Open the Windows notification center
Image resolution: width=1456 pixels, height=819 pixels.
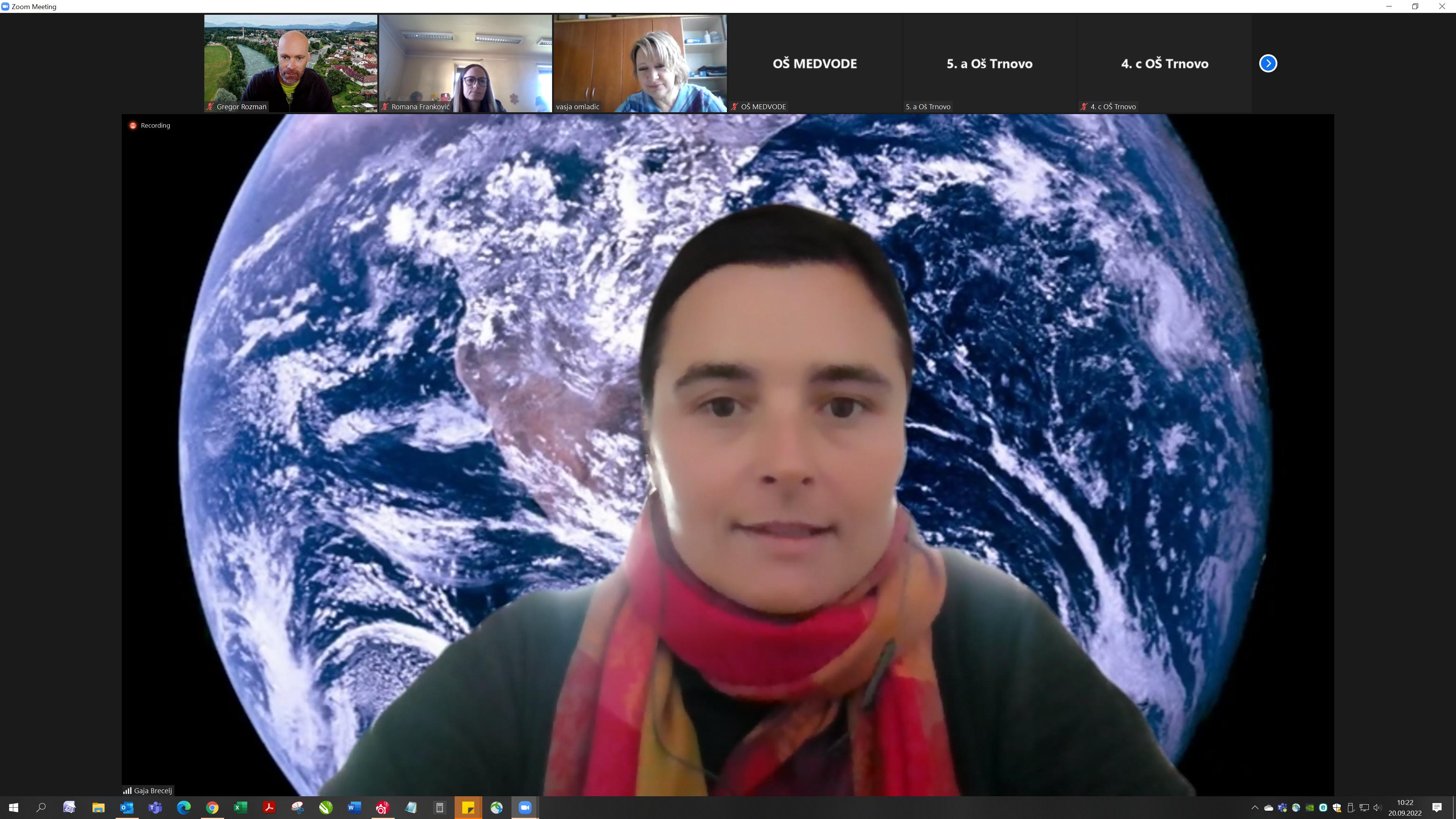(x=1437, y=808)
